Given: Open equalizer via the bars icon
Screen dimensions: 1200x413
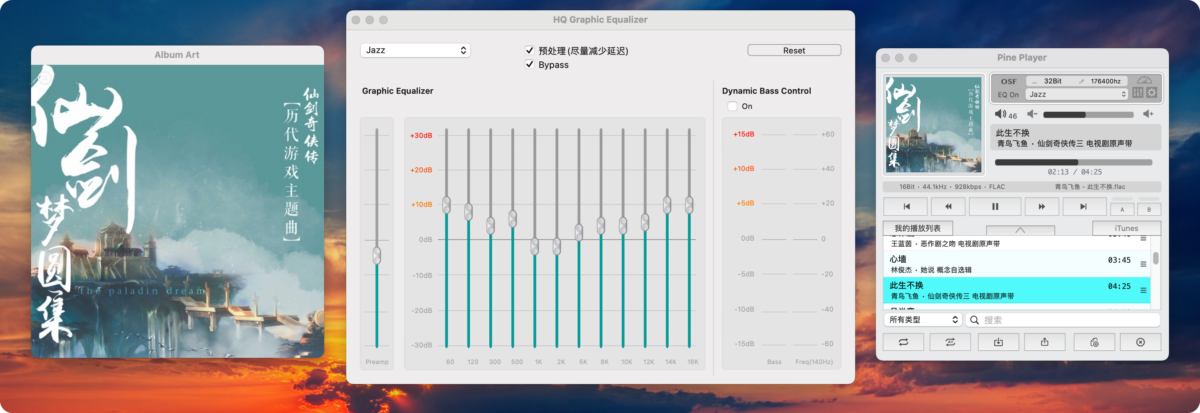Looking at the screenshot, I should [x=1138, y=94].
